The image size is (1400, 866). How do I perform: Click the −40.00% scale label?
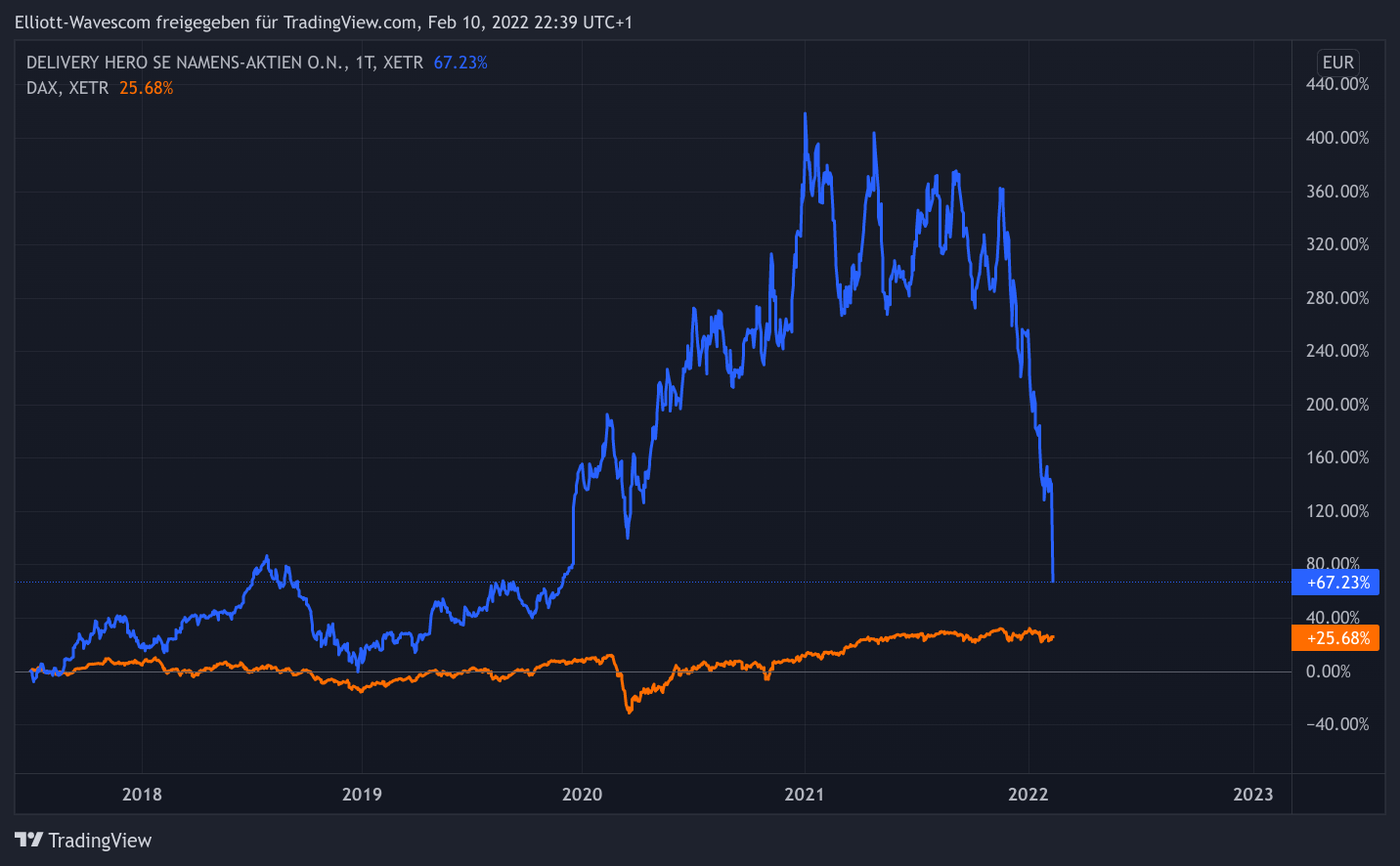tap(1337, 724)
